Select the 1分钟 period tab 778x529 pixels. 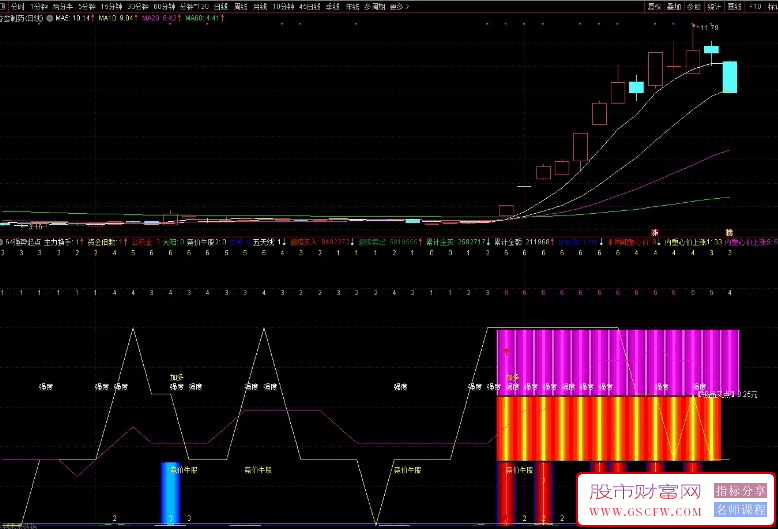(40, 5)
